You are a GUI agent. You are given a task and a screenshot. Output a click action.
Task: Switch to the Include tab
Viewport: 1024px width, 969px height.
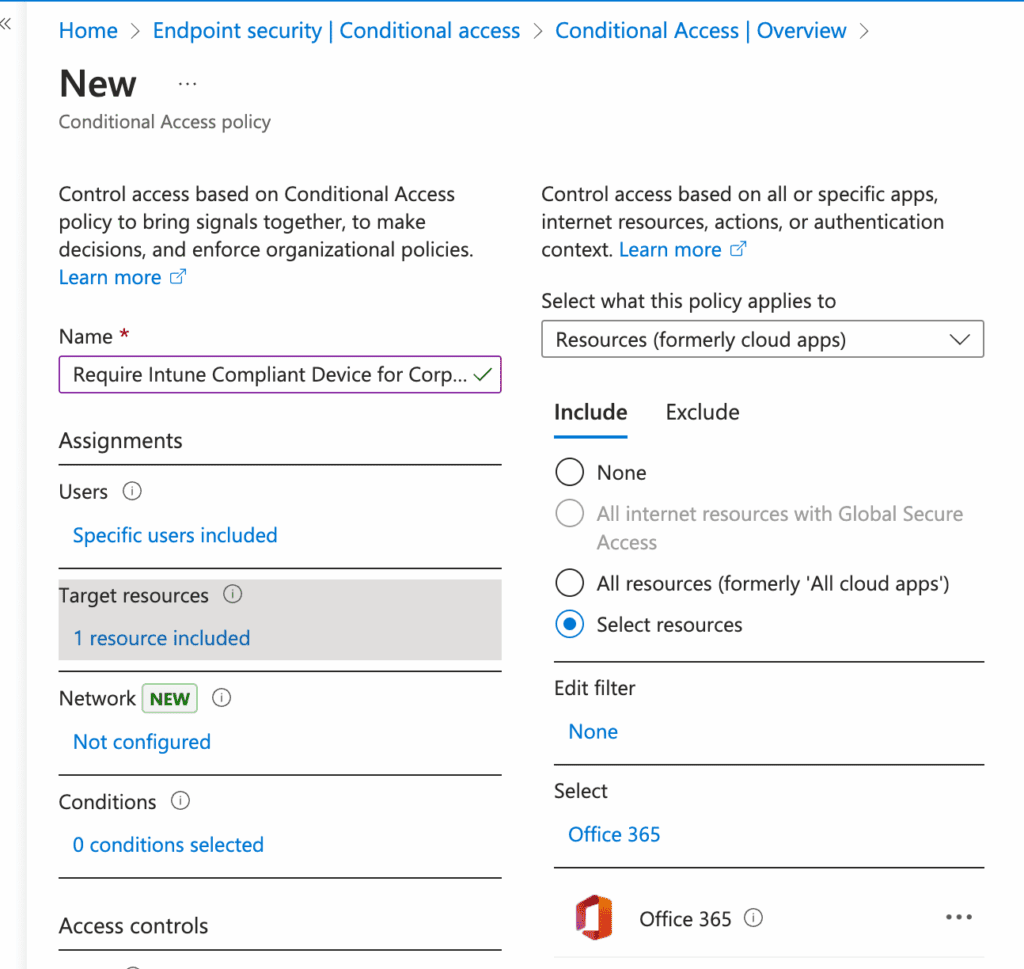click(x=590, y=412)
